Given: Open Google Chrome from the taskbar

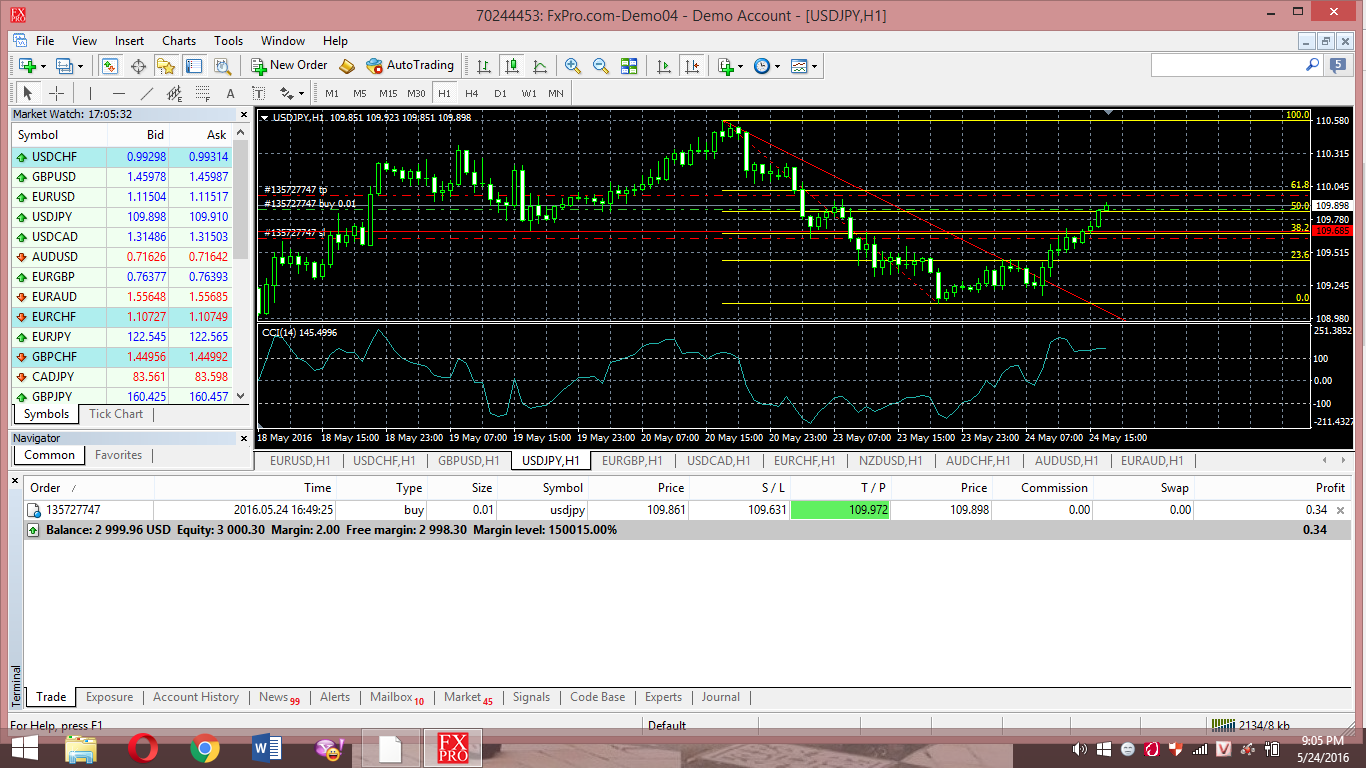Looking at the screenshot, I should click(x=205, y=748).
